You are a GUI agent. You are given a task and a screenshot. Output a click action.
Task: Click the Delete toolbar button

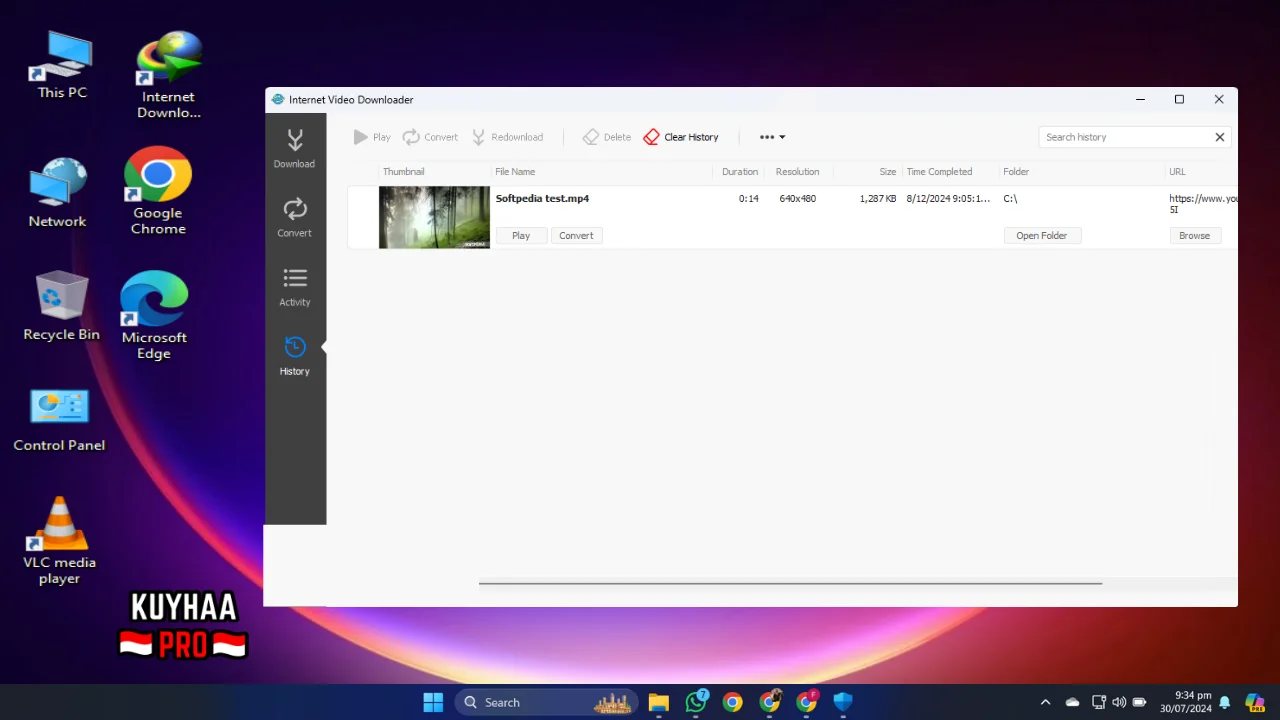coord(607,137)
